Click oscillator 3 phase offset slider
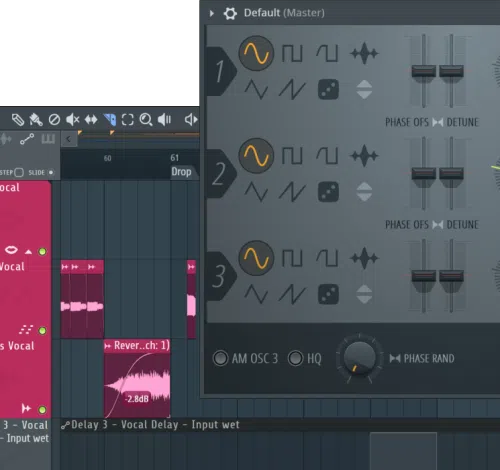 (424, 276)
